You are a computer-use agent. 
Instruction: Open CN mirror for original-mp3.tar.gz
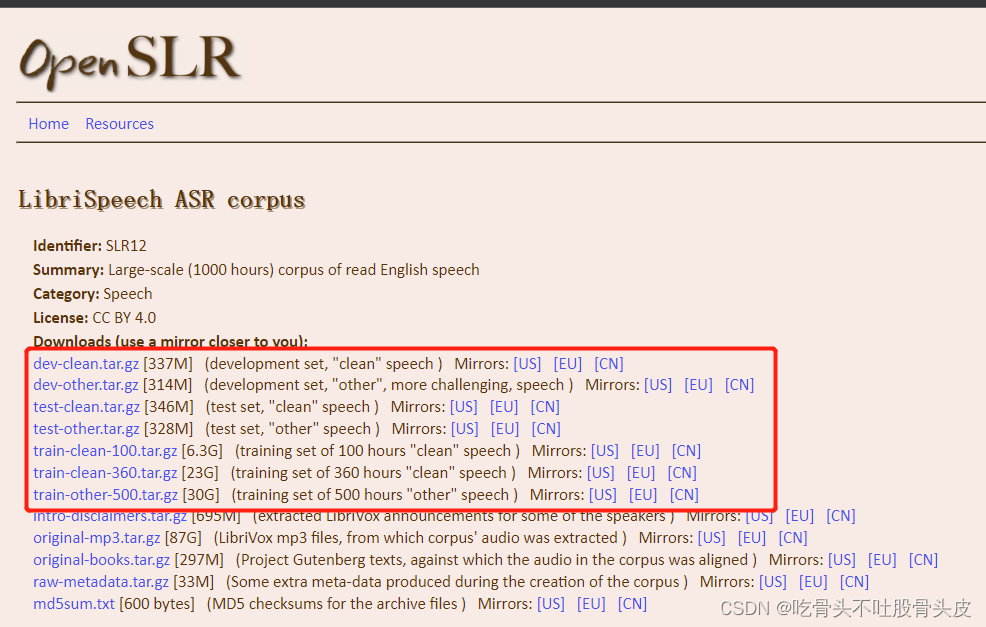(793, 538)
